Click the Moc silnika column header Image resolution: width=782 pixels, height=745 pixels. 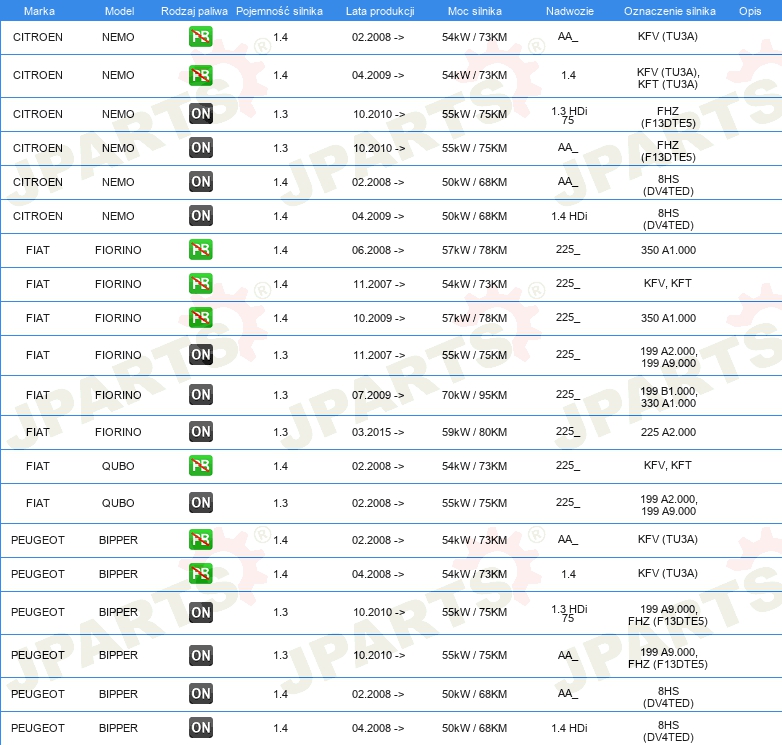coord(474,11)
